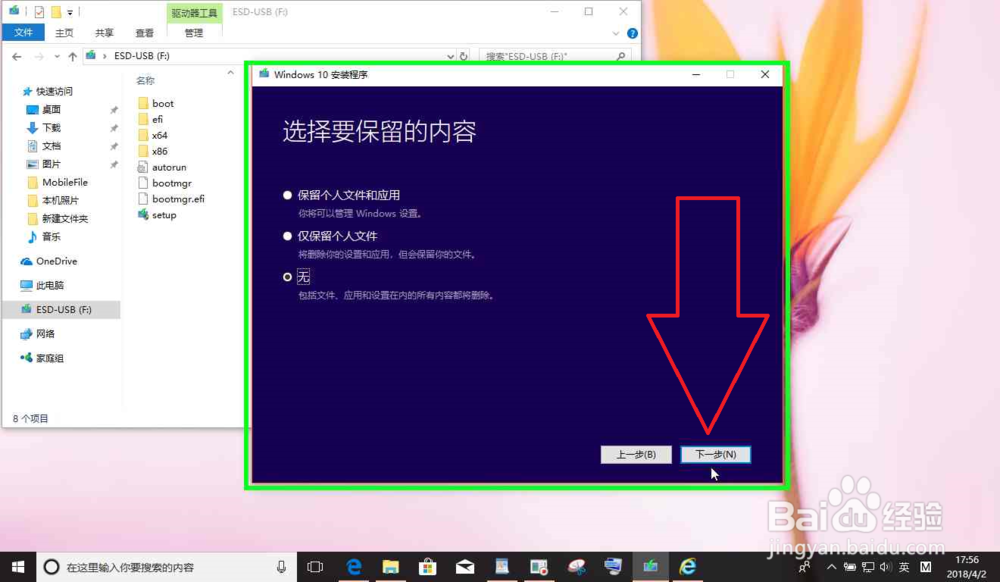Click the back navigation arrow in Explorer
This screenshot has height=582, width=1000.
point(15,56)
